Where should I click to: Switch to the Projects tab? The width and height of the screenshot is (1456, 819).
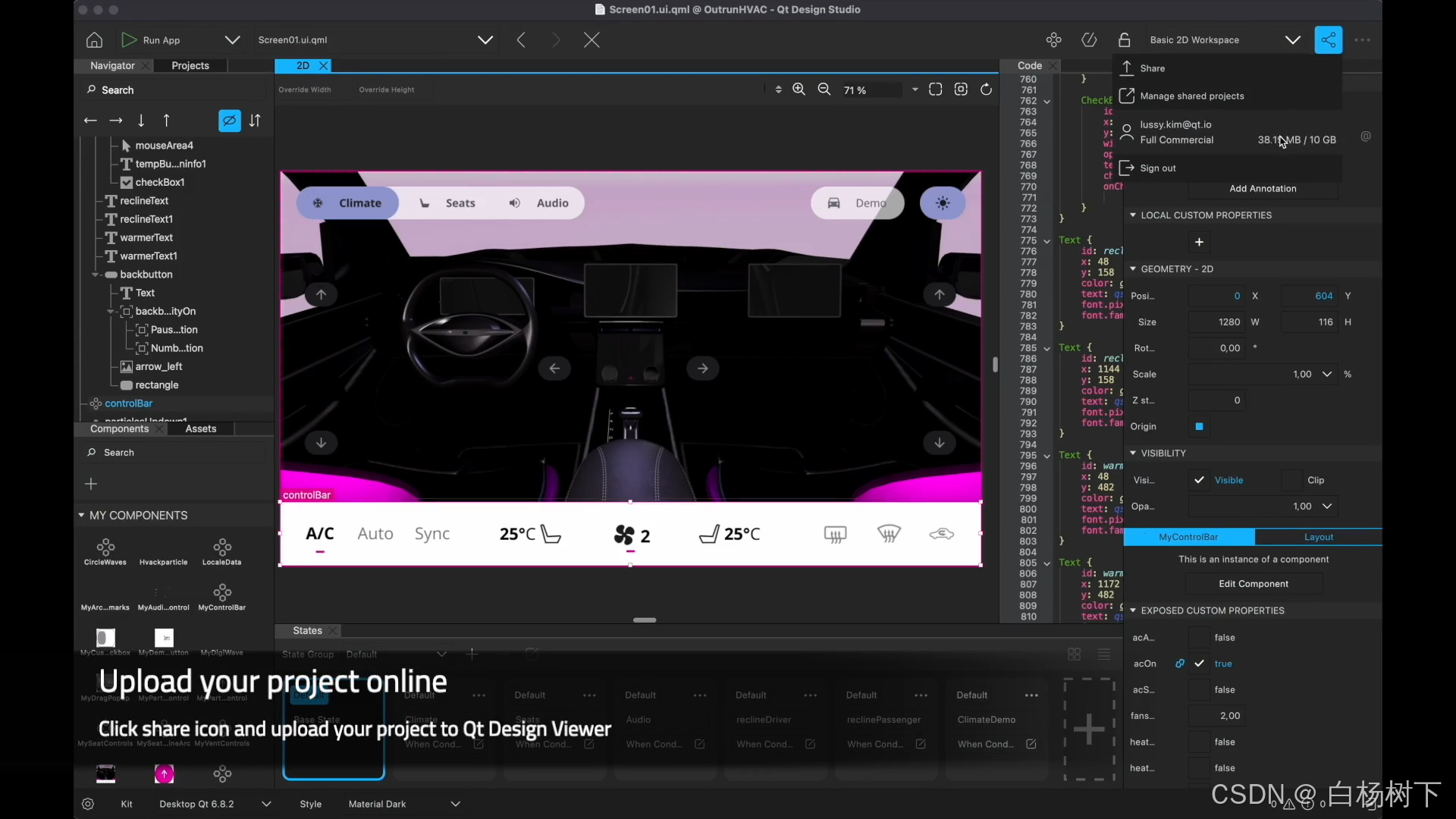tap(190, 66)
